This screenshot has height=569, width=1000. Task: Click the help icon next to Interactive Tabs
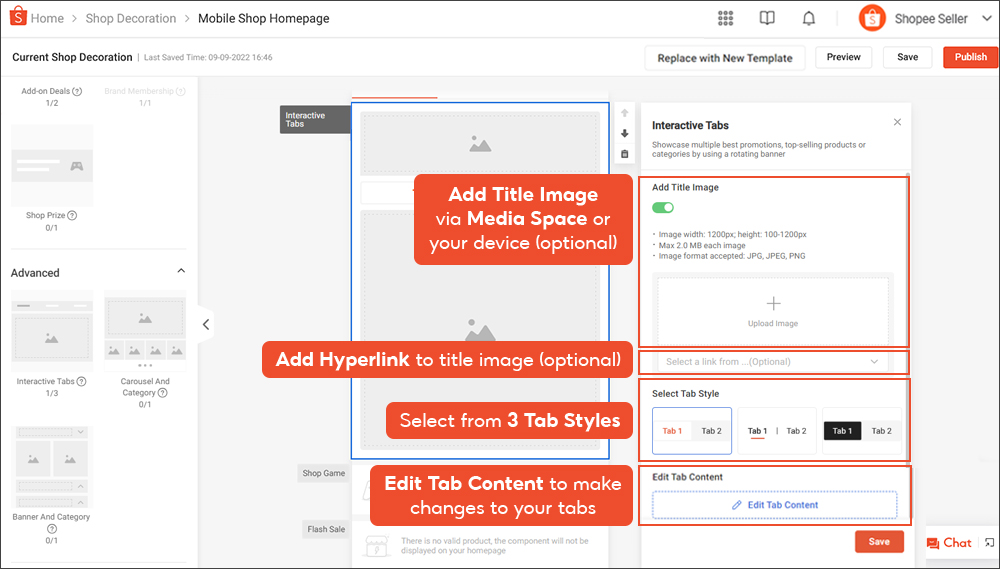coord(82,381)
